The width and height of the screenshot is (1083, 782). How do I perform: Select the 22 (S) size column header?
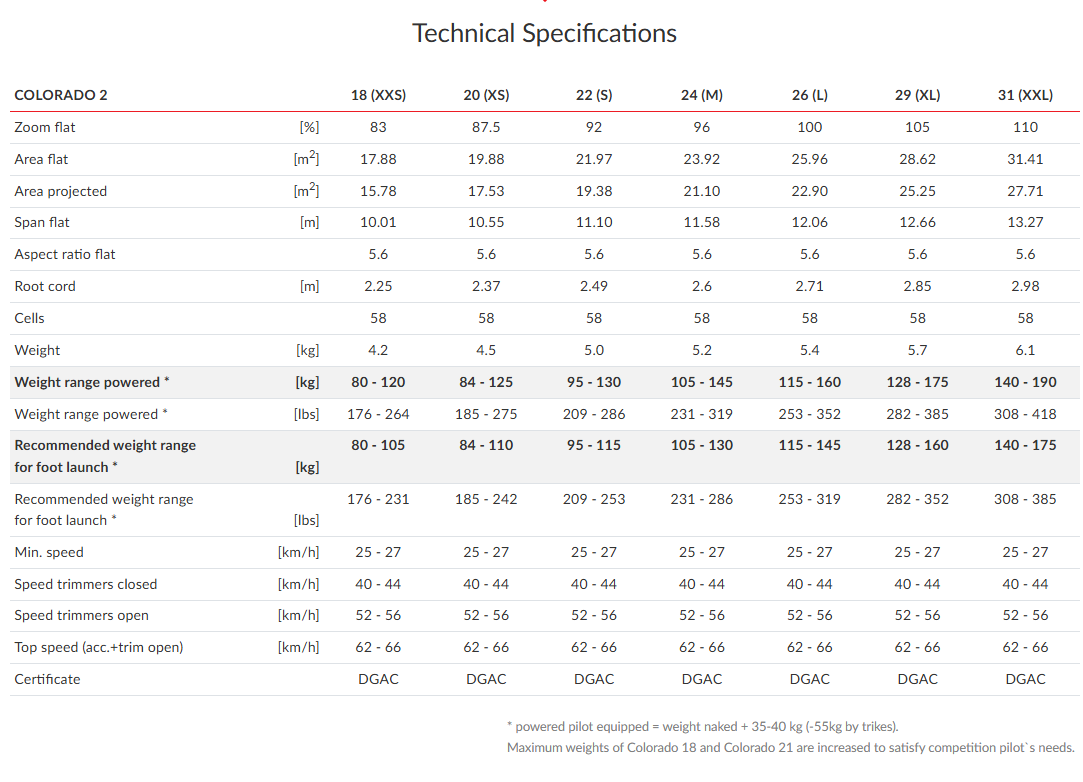click(x=594, y=96)
